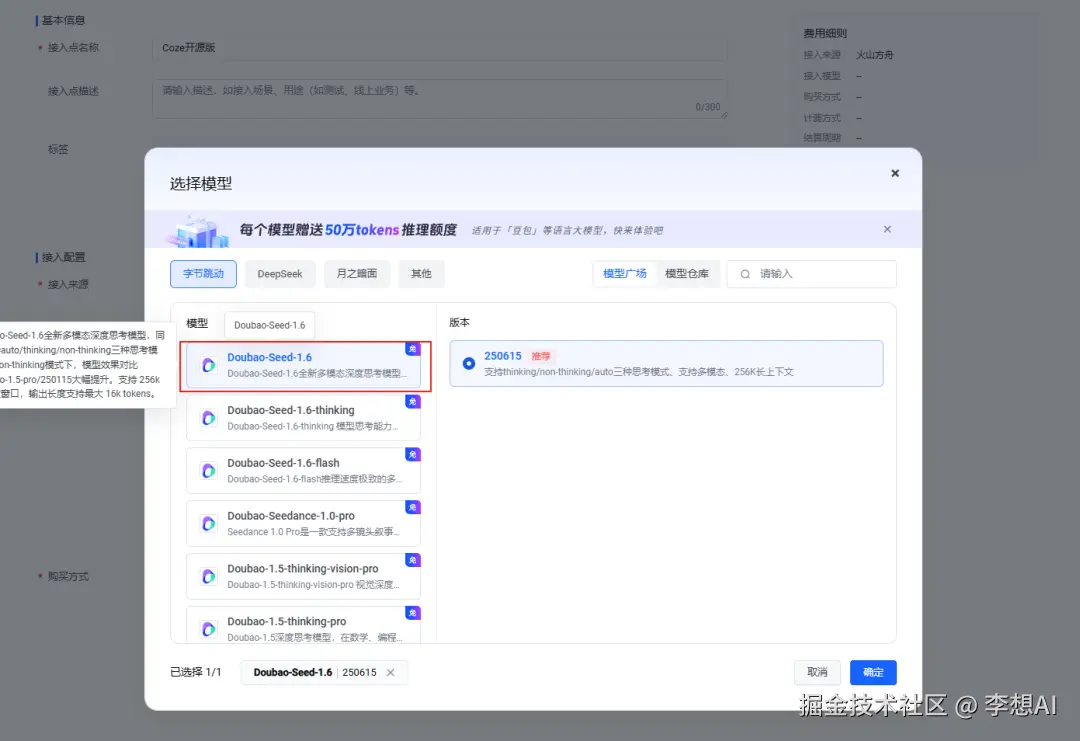This screenshot has width=1080, height=741.
Task: Click the 接入点名称 field containing Coze开源版
Action: (439, 48)
